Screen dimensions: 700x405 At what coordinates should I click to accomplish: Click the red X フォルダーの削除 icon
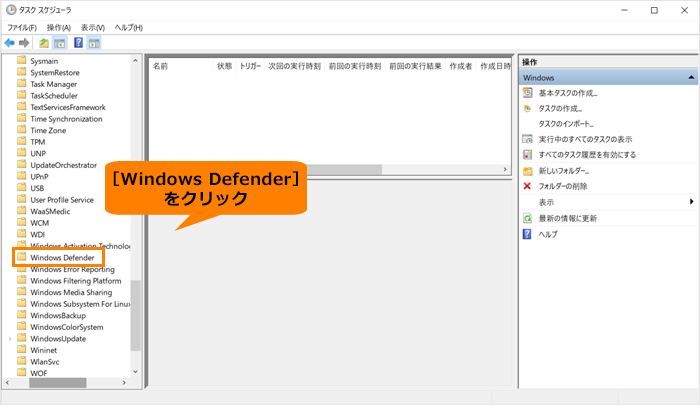click(x=527, y=186)
